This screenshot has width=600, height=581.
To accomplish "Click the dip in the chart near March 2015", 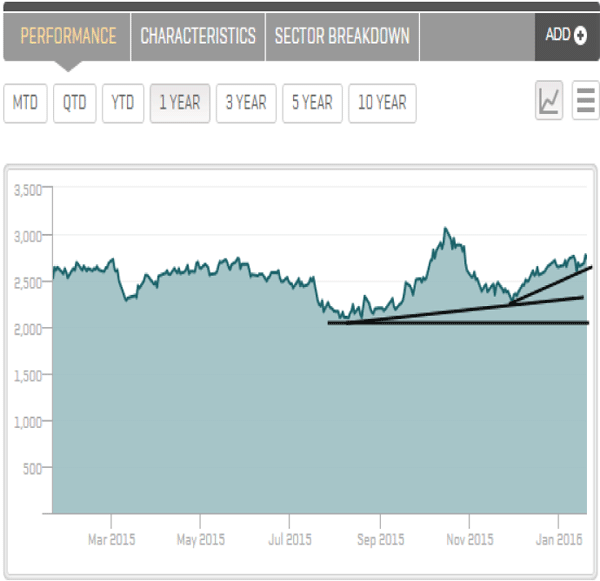I will tap(127, 298).
